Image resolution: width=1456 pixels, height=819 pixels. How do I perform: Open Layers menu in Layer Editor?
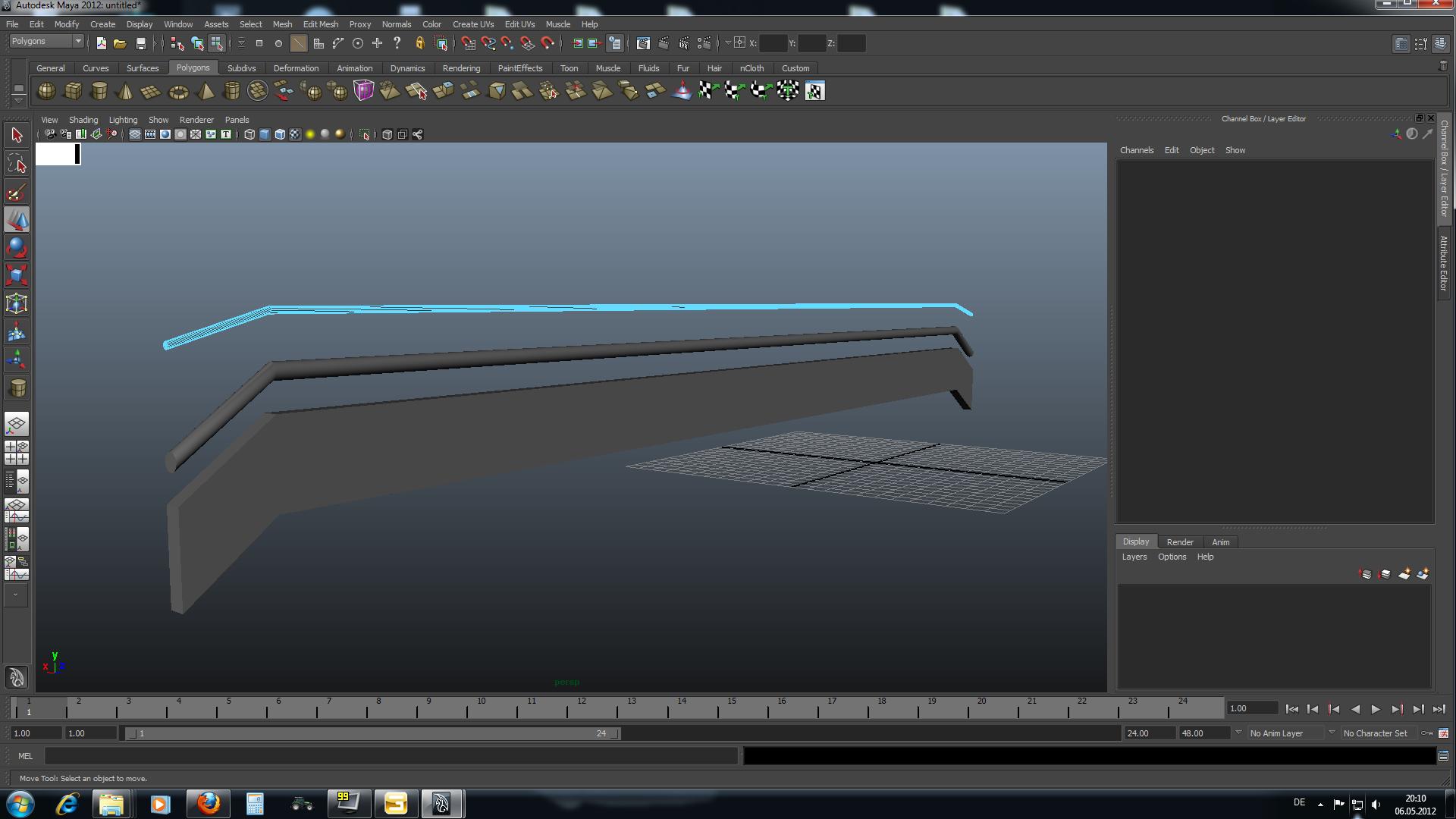click(x=1134, y=557)
